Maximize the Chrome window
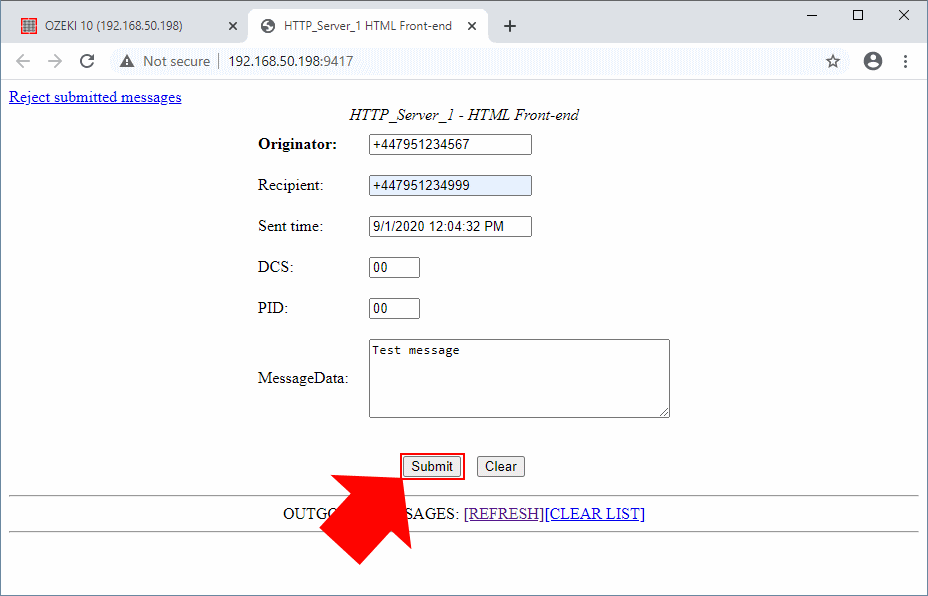Image resolution: width=928 pixels, height=596 pixels. (858, 15)
